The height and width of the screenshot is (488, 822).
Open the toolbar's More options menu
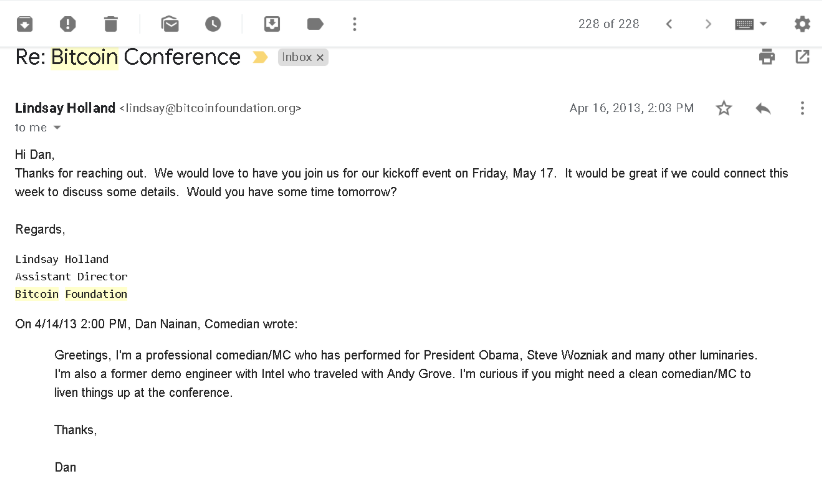tap(354, 24)
